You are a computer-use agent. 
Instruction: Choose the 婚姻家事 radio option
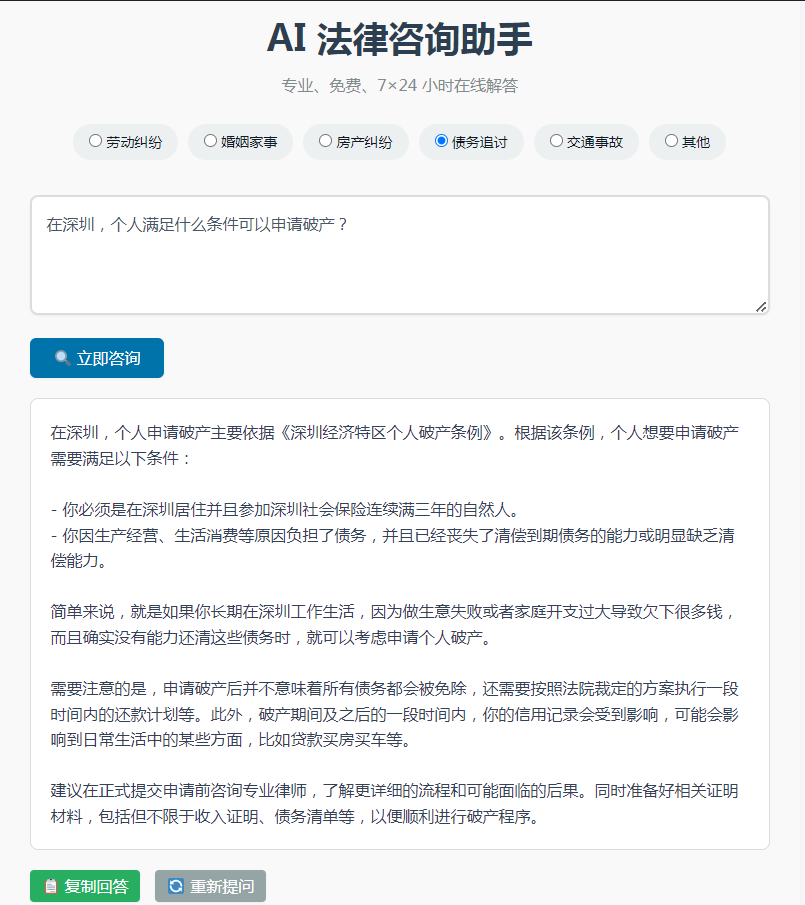click(211, 141)
